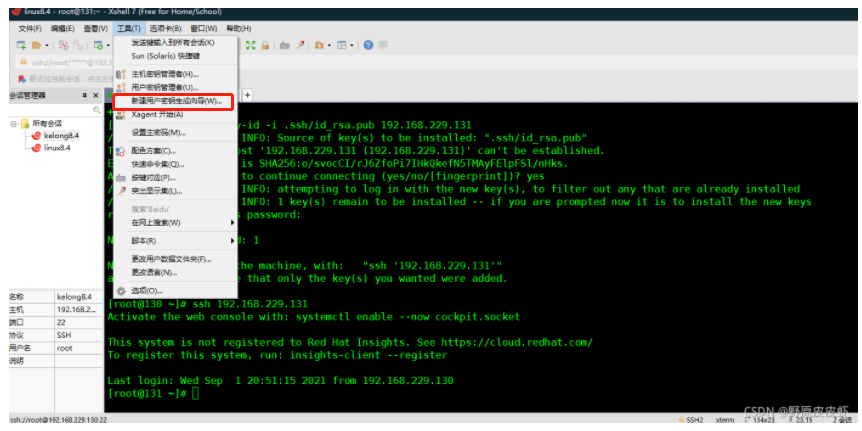Open 主机密钥管理者(H)
The height and width of the screenshot is (431, 862).
pyautogui.click(x=175, y=74)
